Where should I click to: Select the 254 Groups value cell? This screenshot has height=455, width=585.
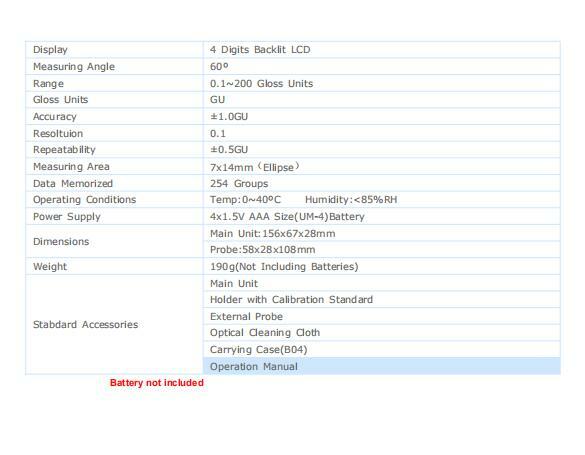point(382,183)
